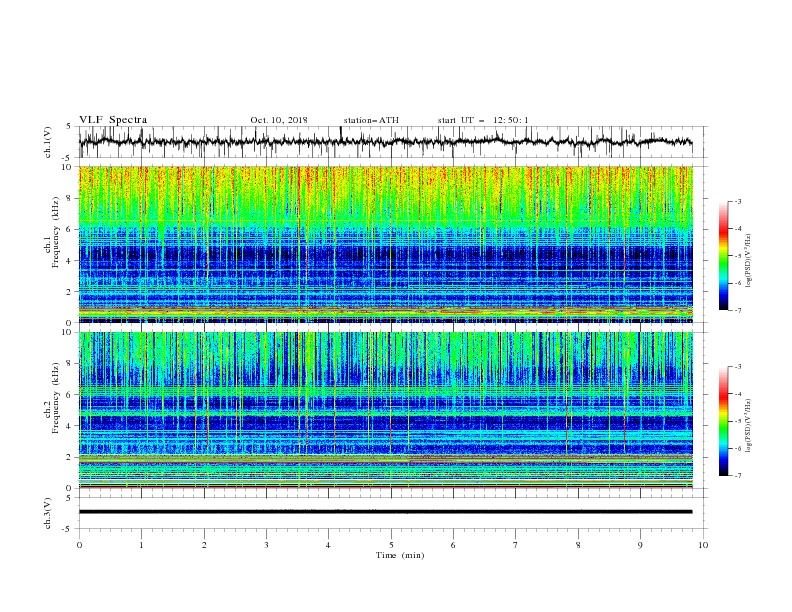
Task: Click the thick ch.3 voltage trace
Action: coord(385,512)
